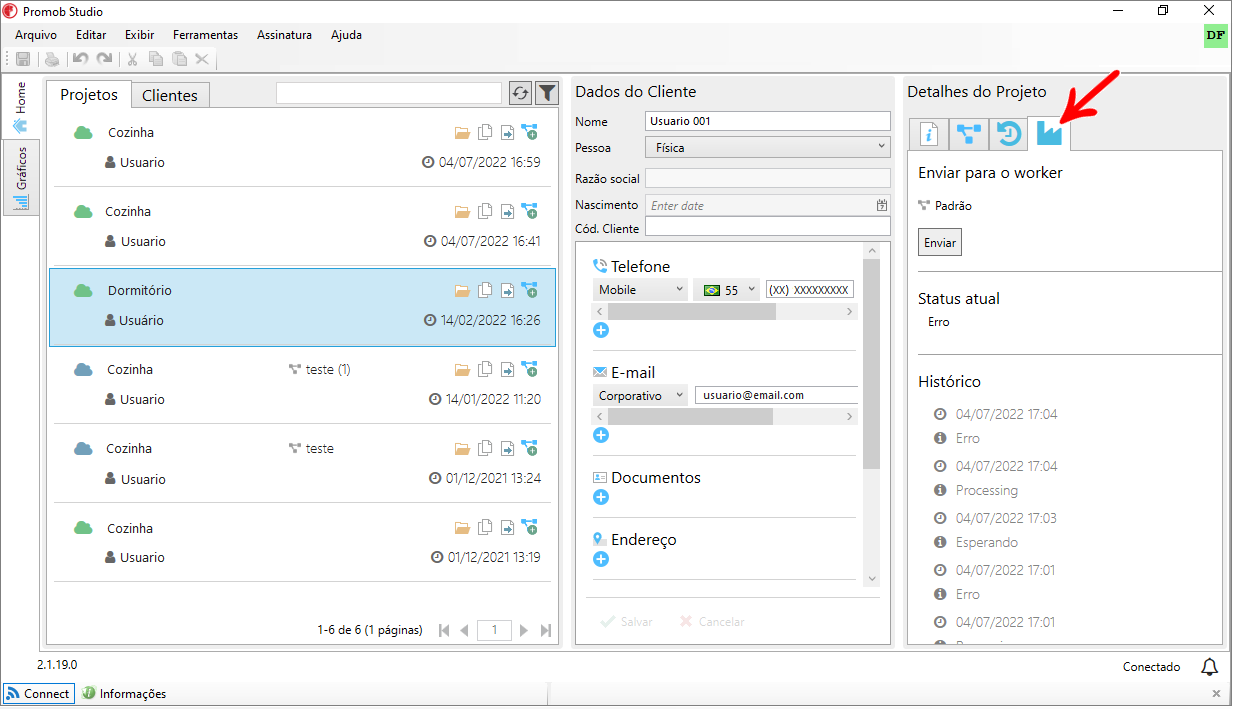Click the Connect button in status bar

[39, 693]
